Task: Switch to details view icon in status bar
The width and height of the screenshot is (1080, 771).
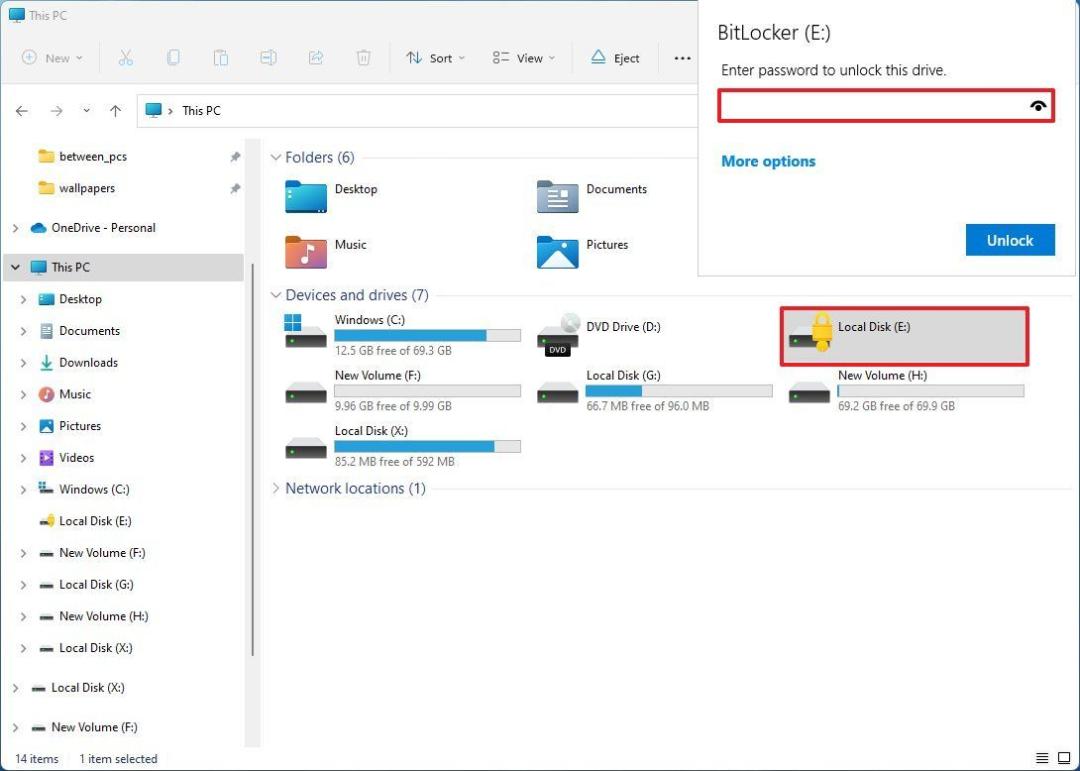Action: coord(1043,759)
